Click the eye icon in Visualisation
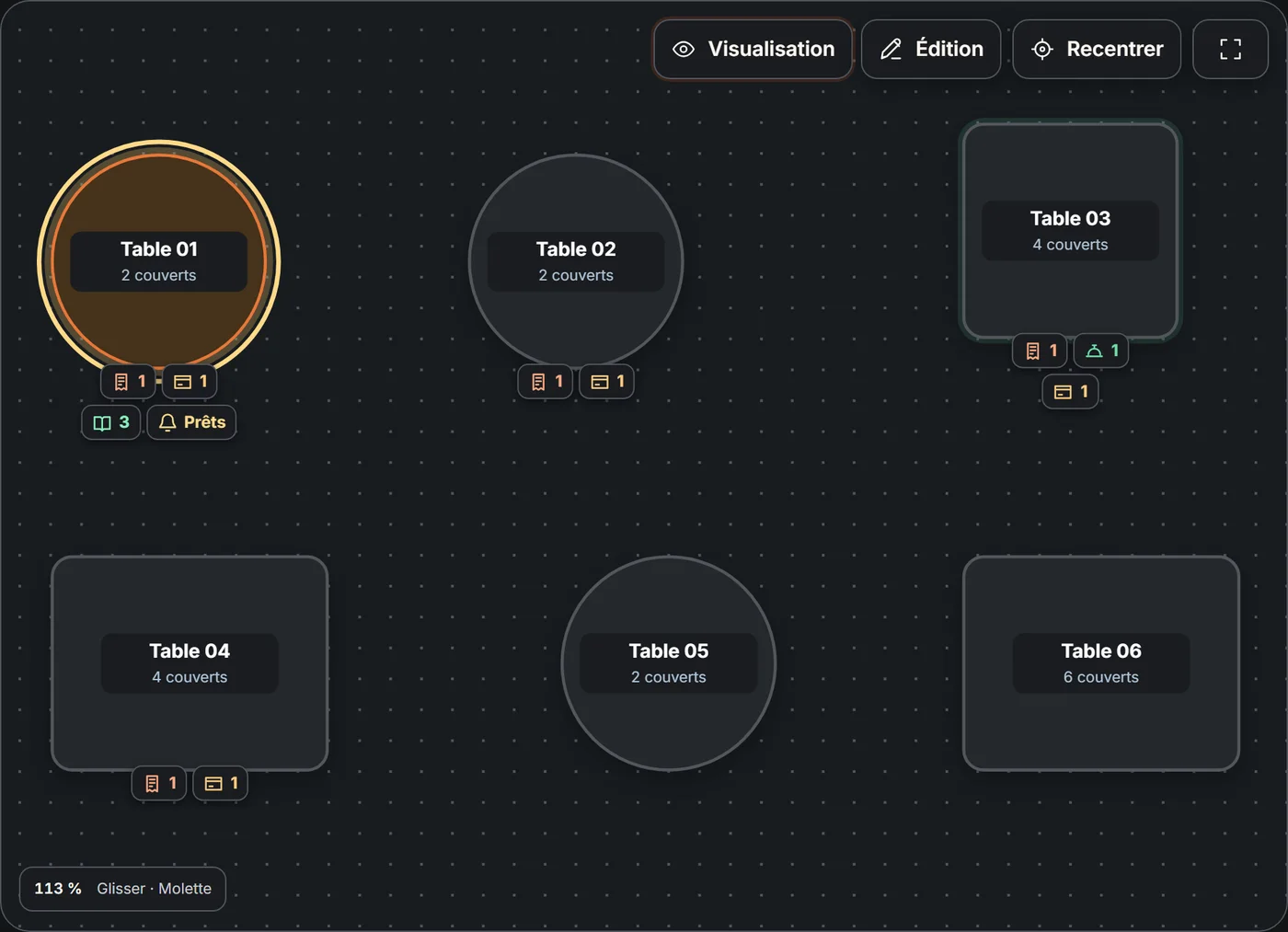This screenshot has width=1288, height=932. pyautogui.click(x=684, y=49)
